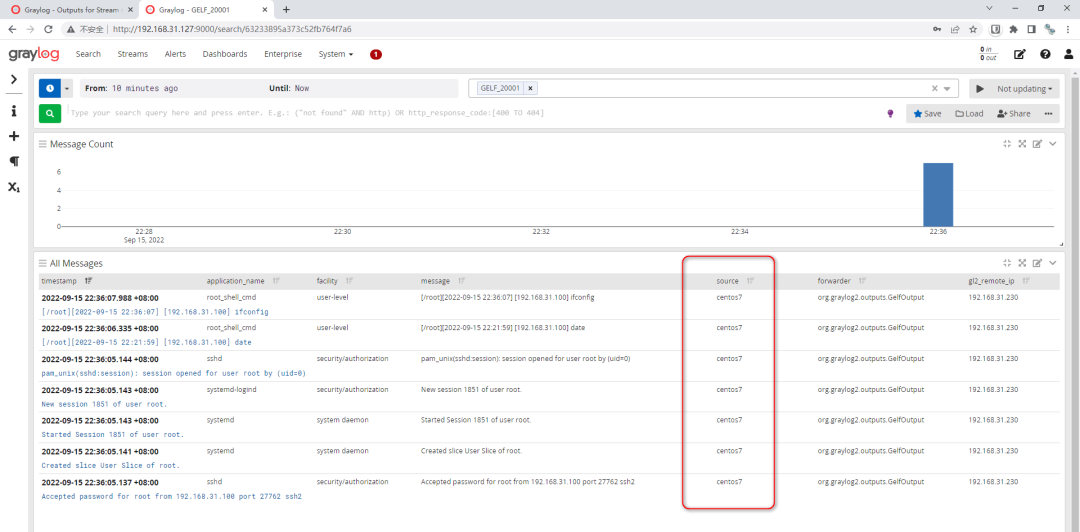Expand Message Count widget to fullscreen

point(1022,143)
